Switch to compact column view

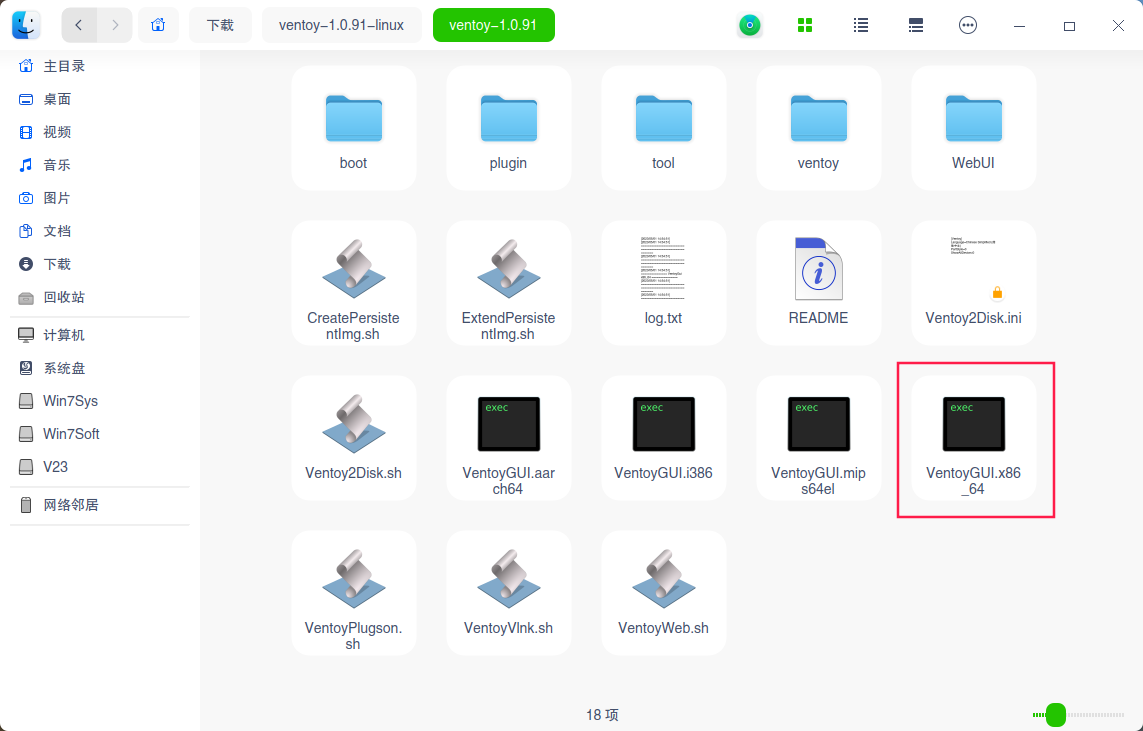916,26
